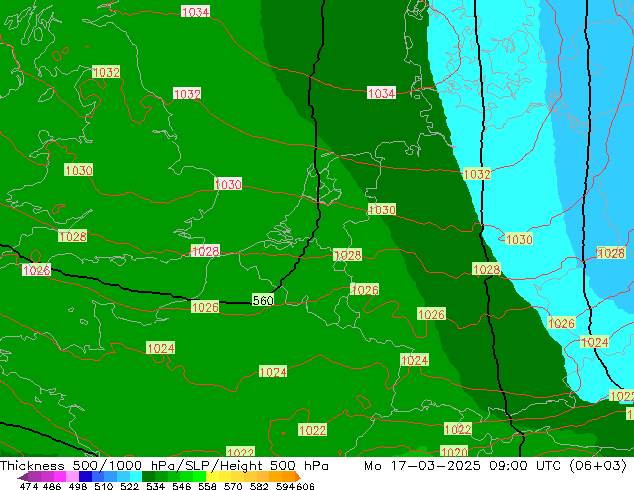Select the bright lime green legend swatch

click(199, 477)
